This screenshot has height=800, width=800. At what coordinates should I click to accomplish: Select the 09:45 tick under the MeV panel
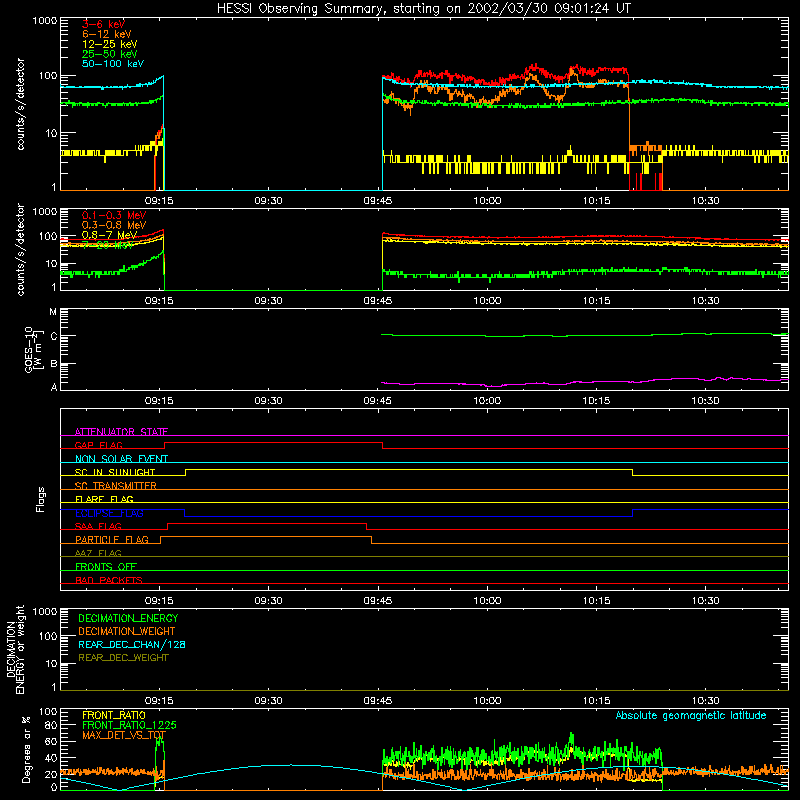point(378,301)
